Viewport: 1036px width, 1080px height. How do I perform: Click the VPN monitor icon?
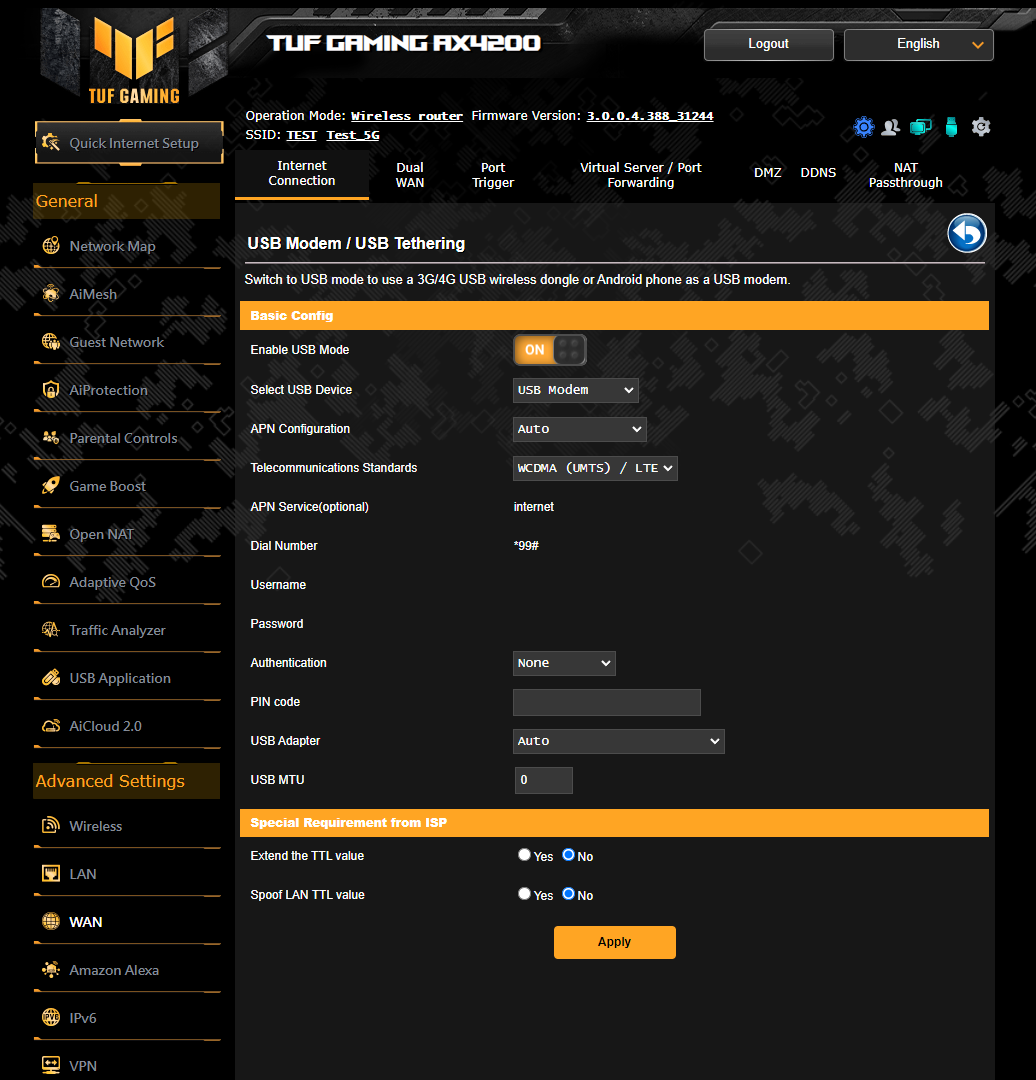pyautogui.click(x=51, y=1066)
